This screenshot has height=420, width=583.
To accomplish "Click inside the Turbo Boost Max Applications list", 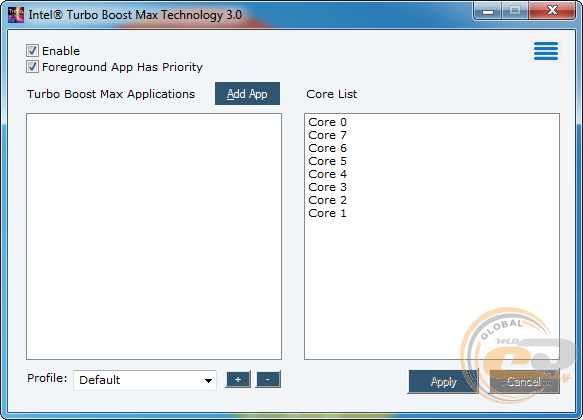I will pyautogui.click(x=154, y=236).
